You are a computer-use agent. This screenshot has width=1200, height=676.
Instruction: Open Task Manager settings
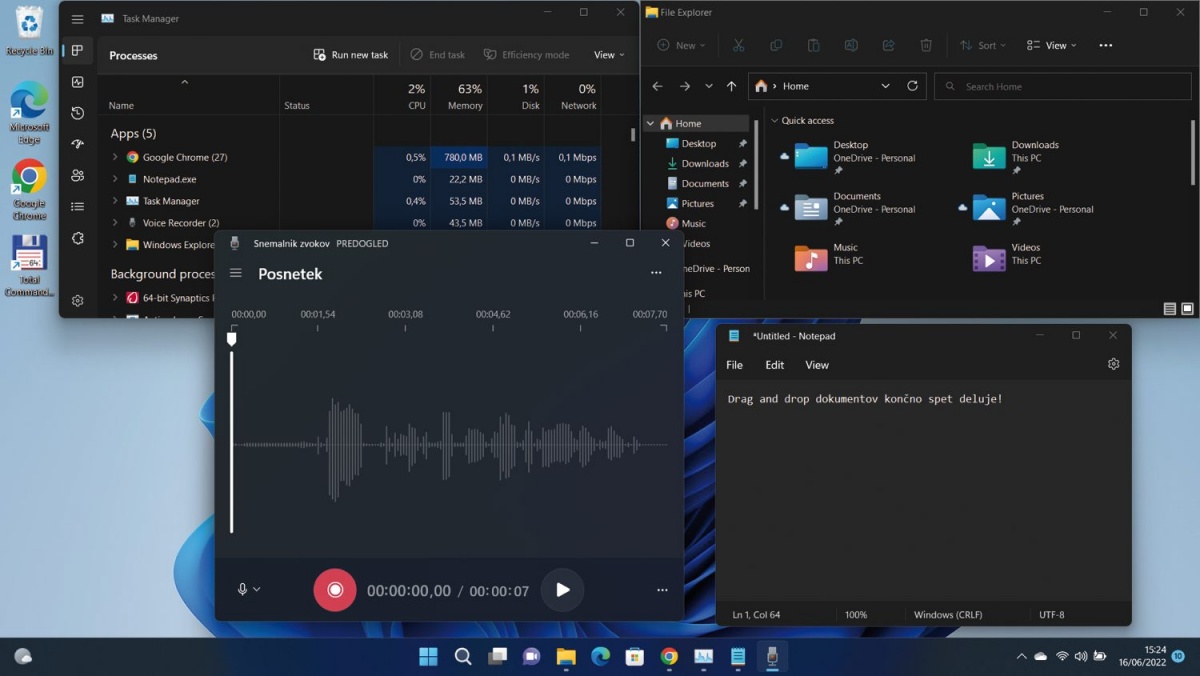click(x=78, y=300)
